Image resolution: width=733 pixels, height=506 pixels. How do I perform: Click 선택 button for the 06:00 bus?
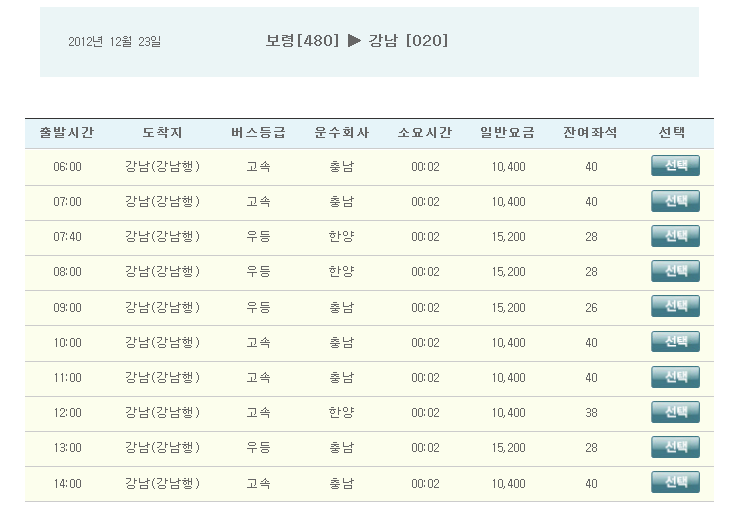pos(675,166)
